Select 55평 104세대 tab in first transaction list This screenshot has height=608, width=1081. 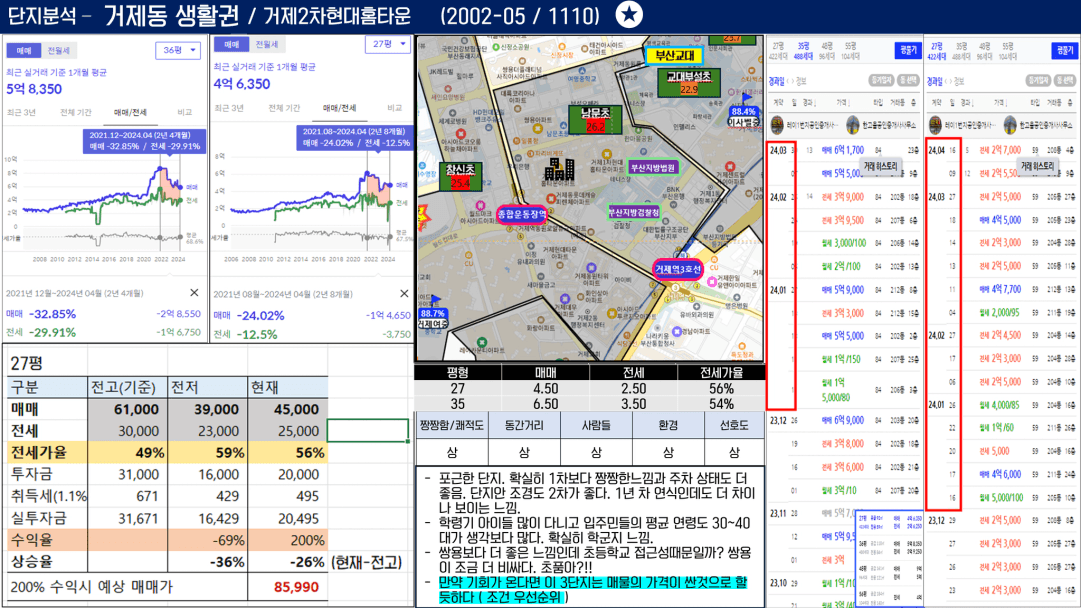click(850, 51)
